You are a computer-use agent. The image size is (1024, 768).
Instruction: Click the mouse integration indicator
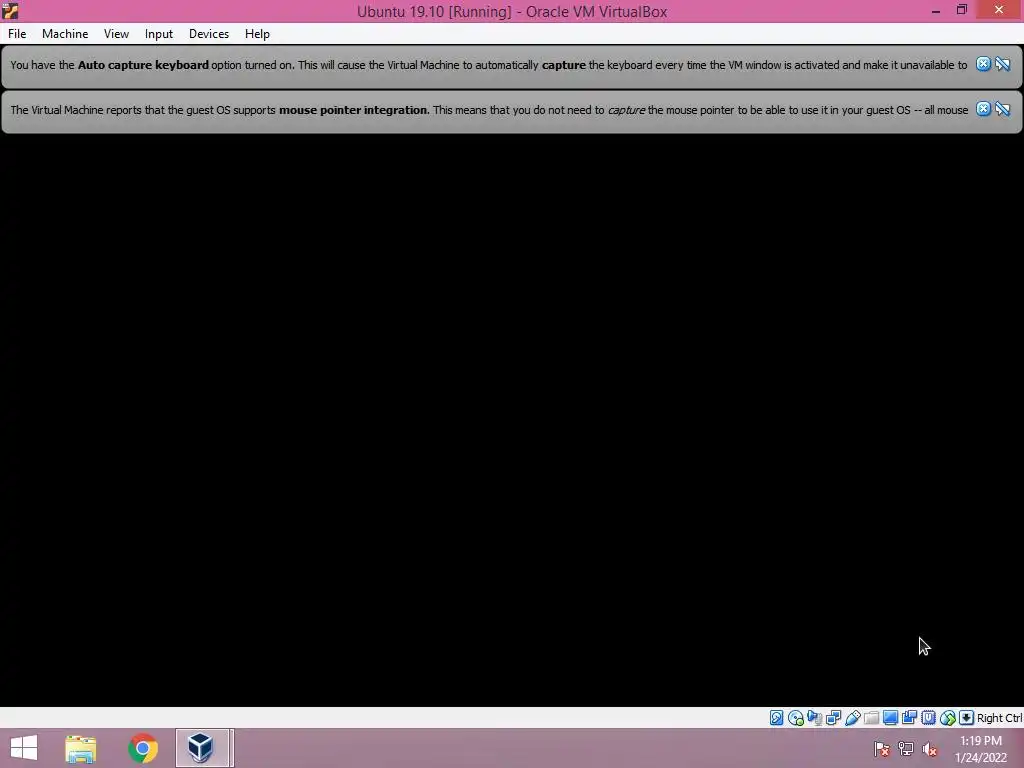(x=948, y=718)
